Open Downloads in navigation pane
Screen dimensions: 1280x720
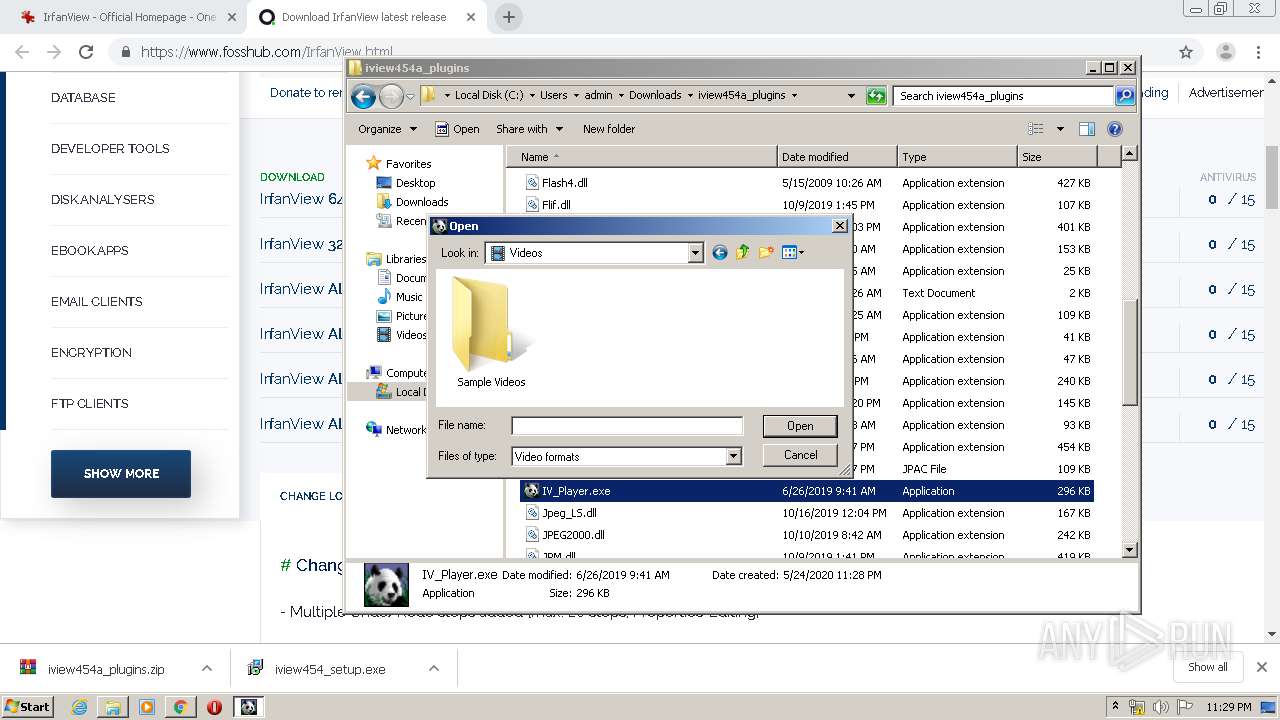point(421,202)
